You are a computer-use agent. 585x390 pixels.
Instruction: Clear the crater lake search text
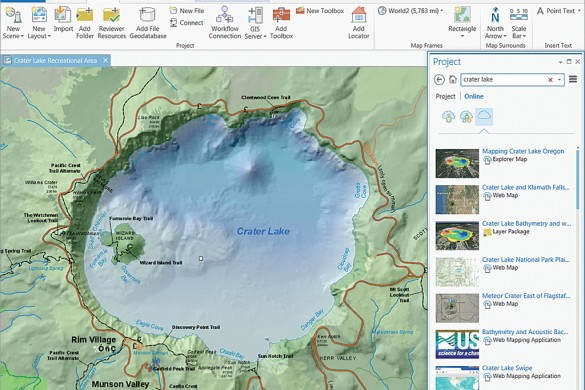[550, 80]
